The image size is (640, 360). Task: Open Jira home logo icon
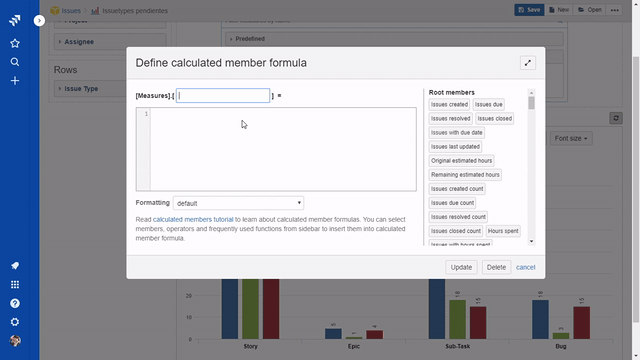click(15, 20)
